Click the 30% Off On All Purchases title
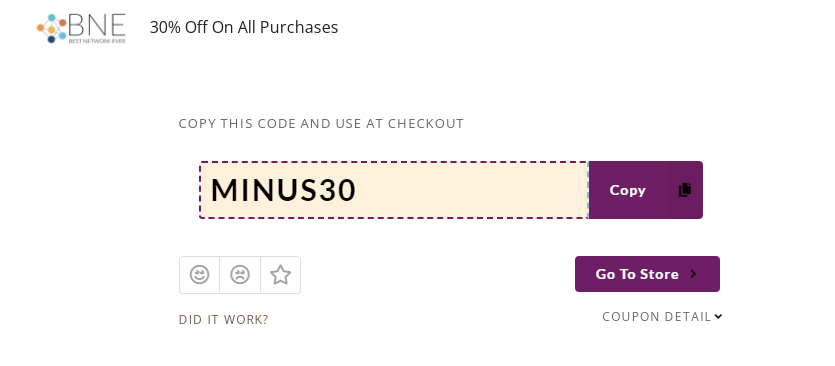Image resolution: width=835 pixels, height=366 pixels. tap(244, 27)
